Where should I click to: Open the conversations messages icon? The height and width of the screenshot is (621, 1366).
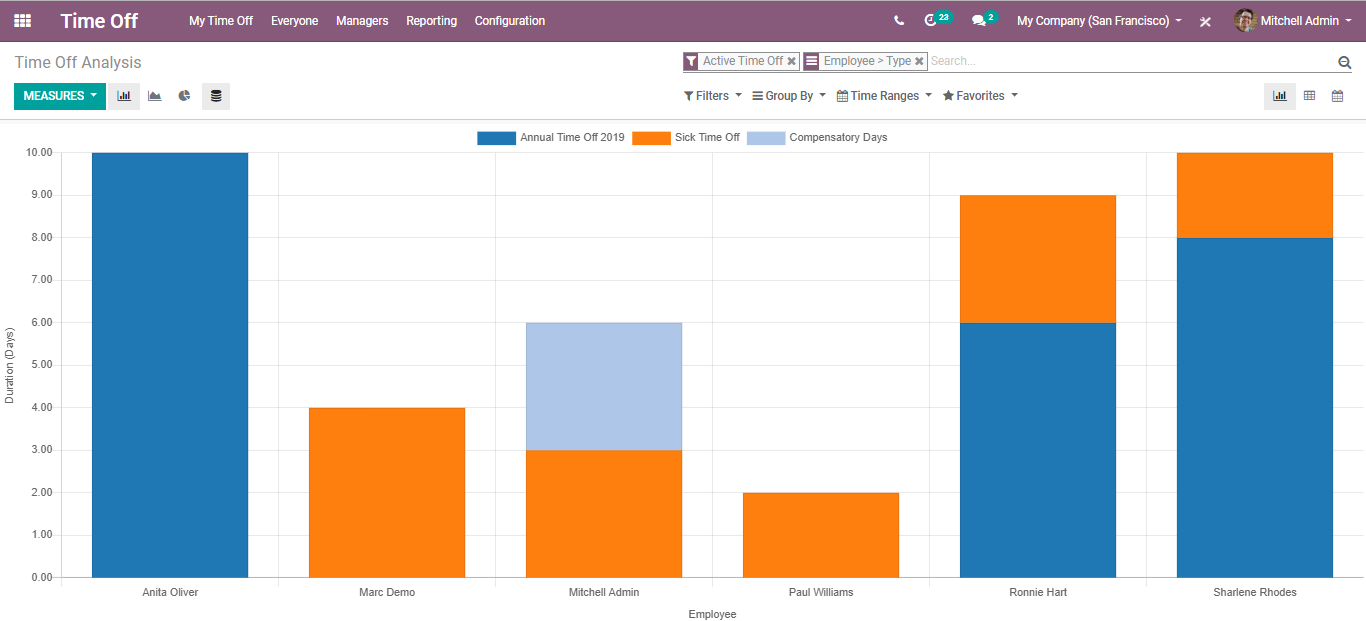tap(979, 21)
